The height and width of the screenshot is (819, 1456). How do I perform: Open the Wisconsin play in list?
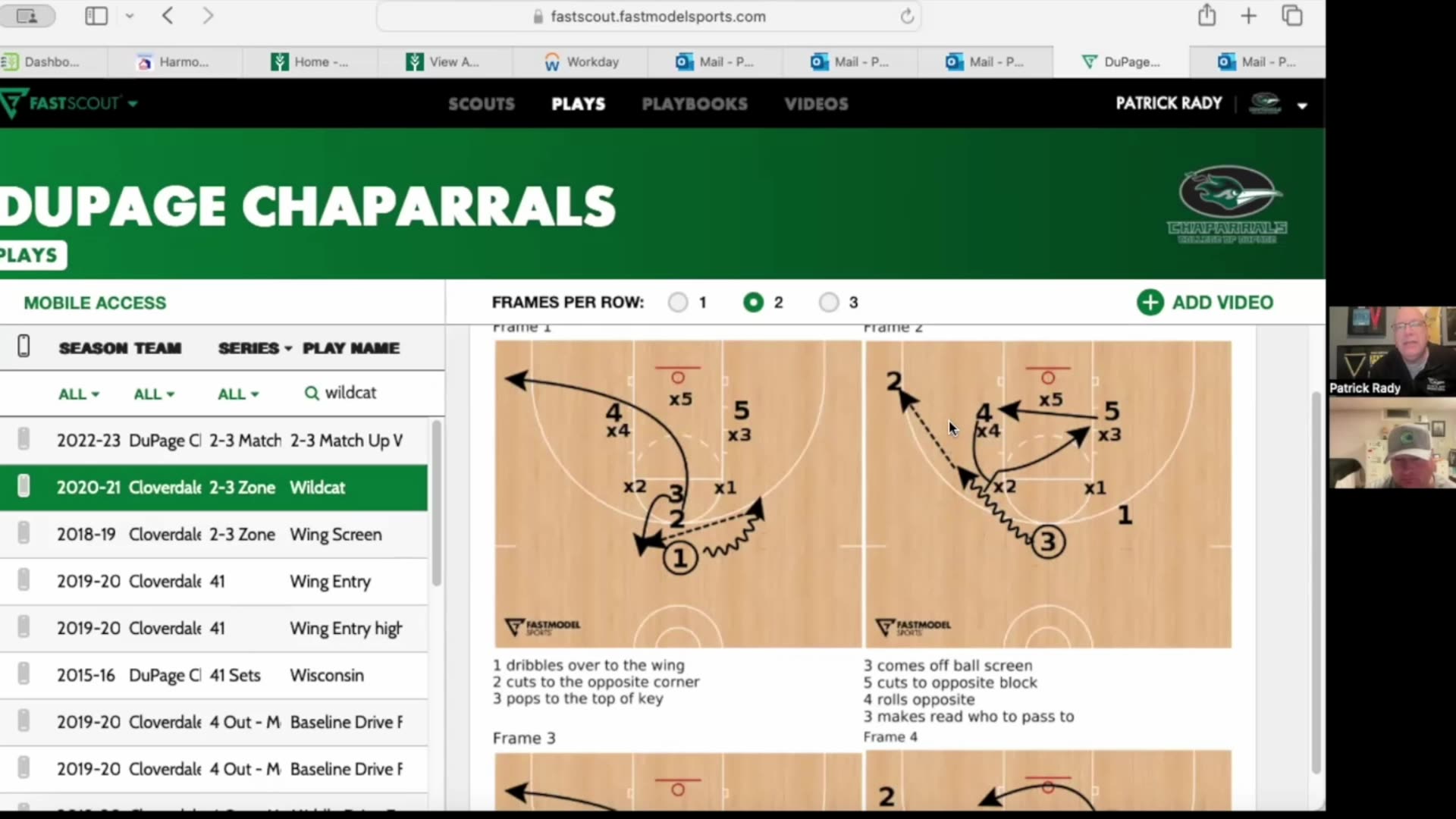(326, 675)
